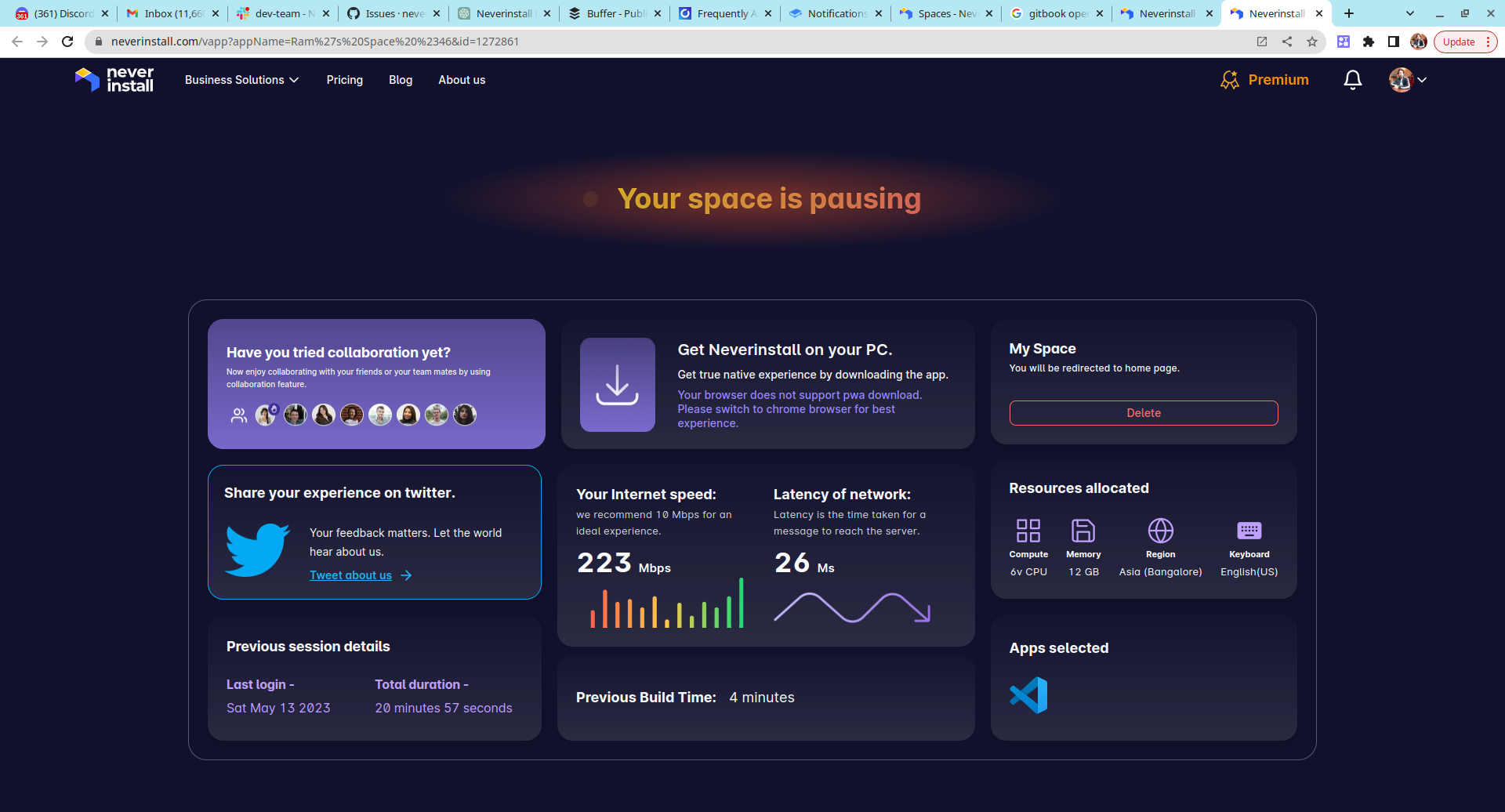Viewport: 1505px width, 812px height.
Task: Click the Region globe icon
Action: 1160,531
